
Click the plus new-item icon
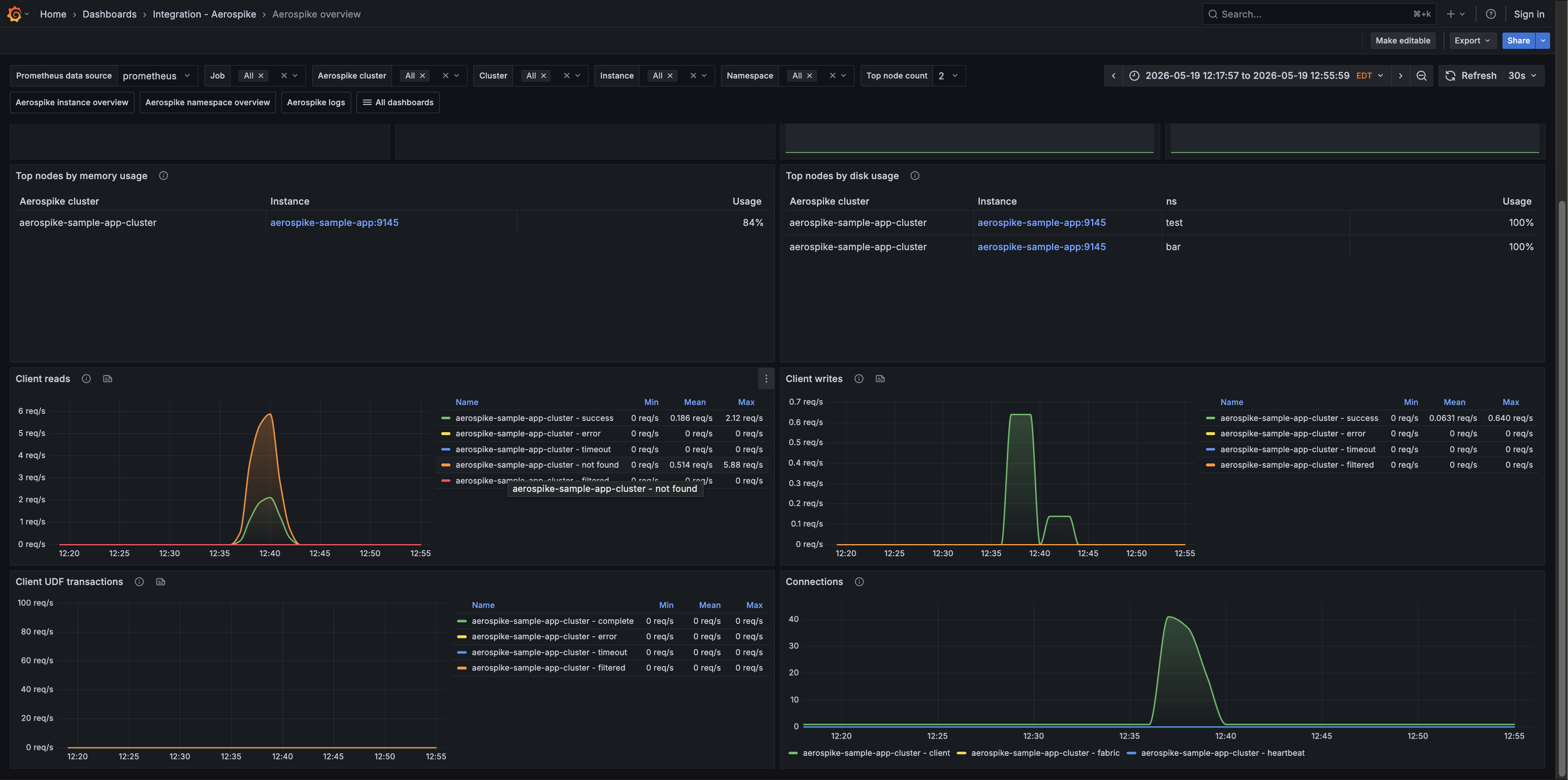click(1451, 14)
